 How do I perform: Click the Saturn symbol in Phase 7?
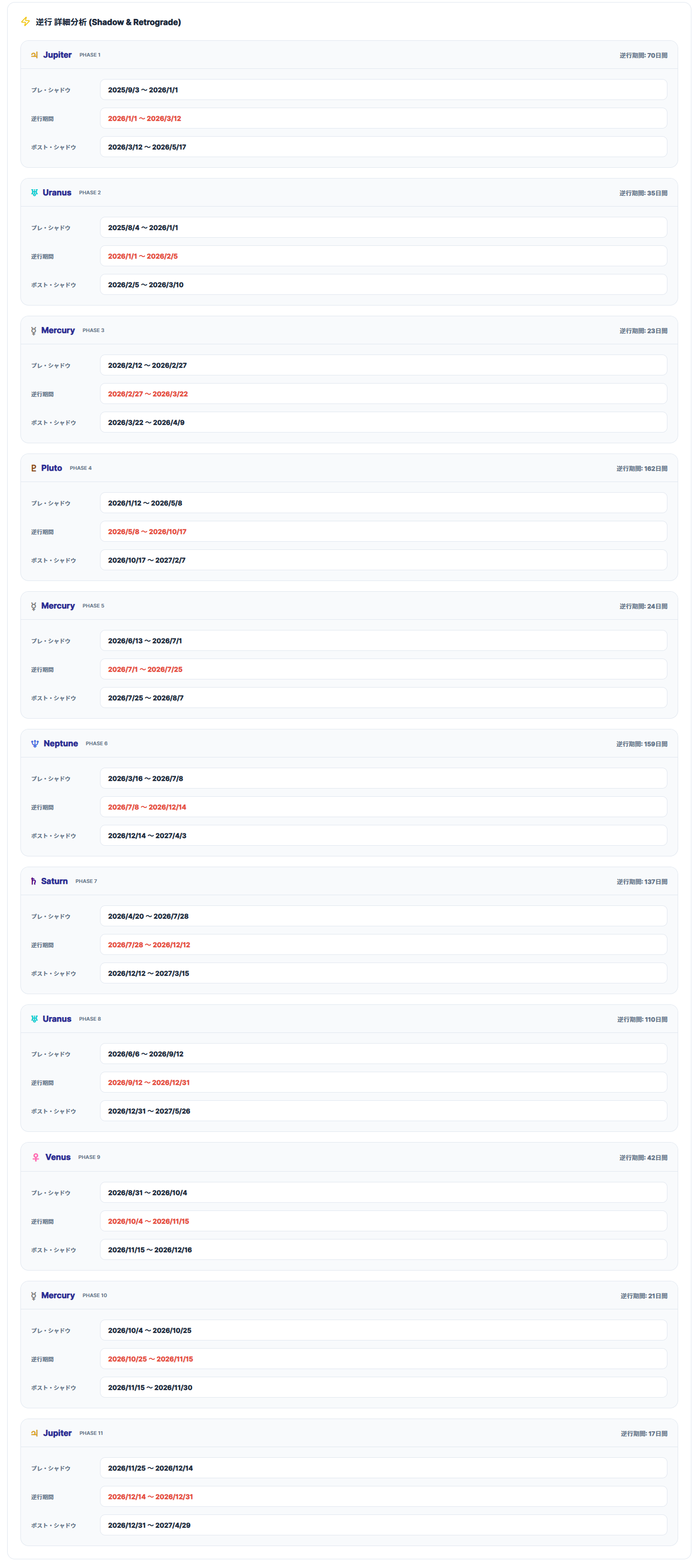pos(34,881)
